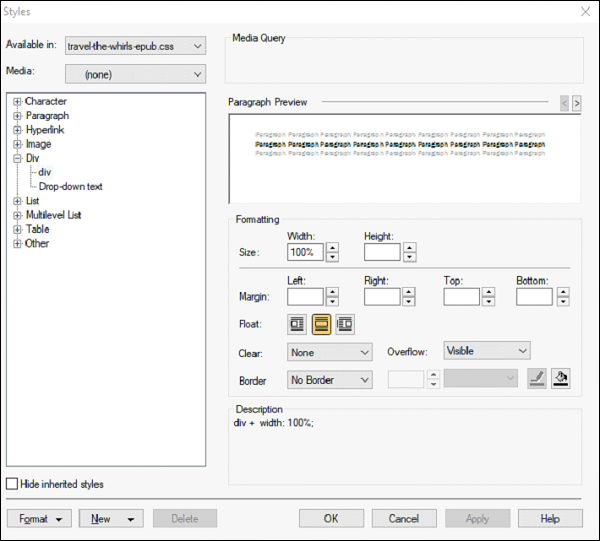Enable Hide inherited styles checkbox
600x541 pixels.
pos(12,484)
